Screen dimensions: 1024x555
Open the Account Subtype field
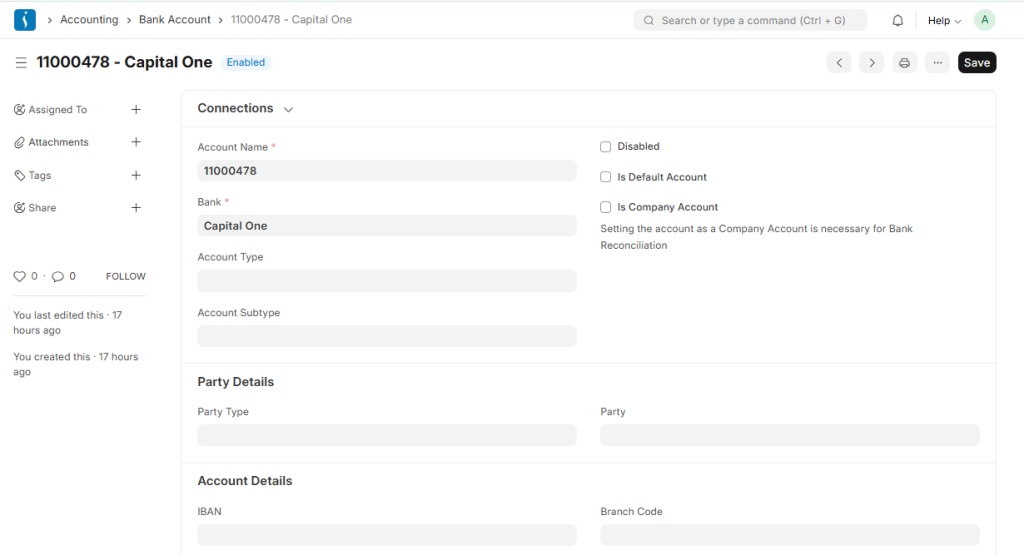click(x=387, y=336)
